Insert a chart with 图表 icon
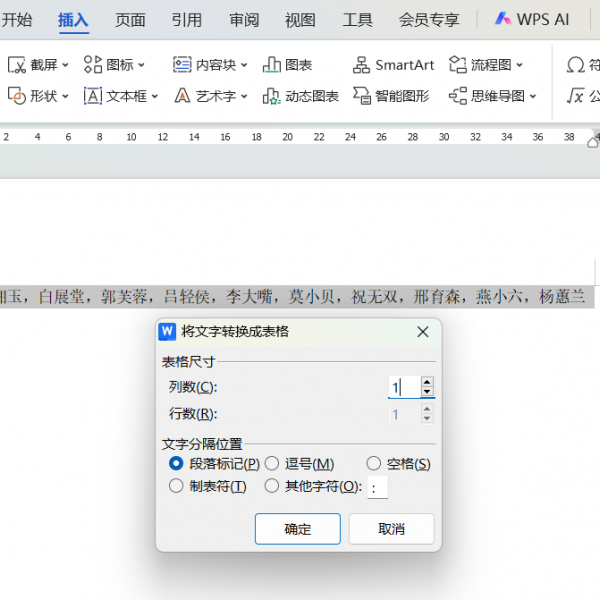Viewport: 600px width, 600px height. 272,65
